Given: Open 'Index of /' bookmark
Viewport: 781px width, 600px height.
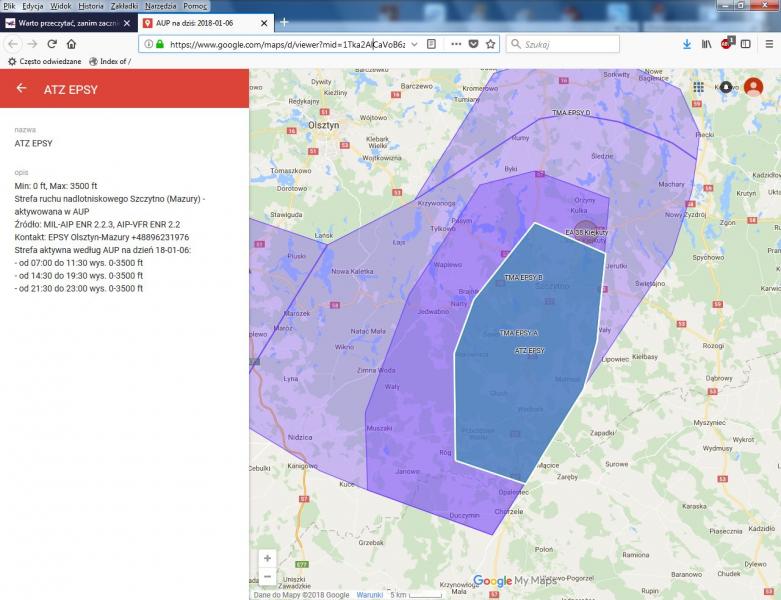Looking at the screenshot, I should coord(109,61).
